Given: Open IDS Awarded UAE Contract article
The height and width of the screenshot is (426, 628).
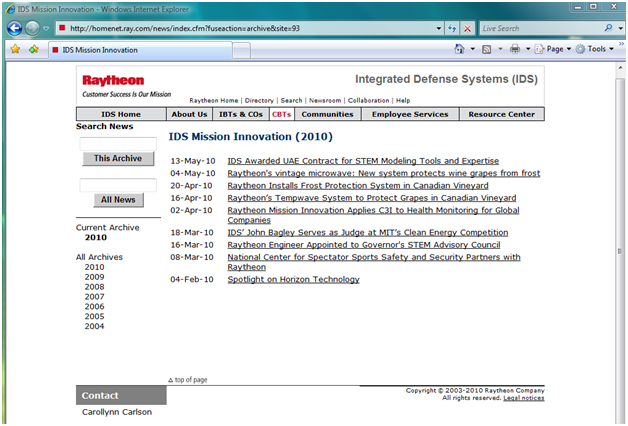Looking at the screenshot, I should 363,161.
